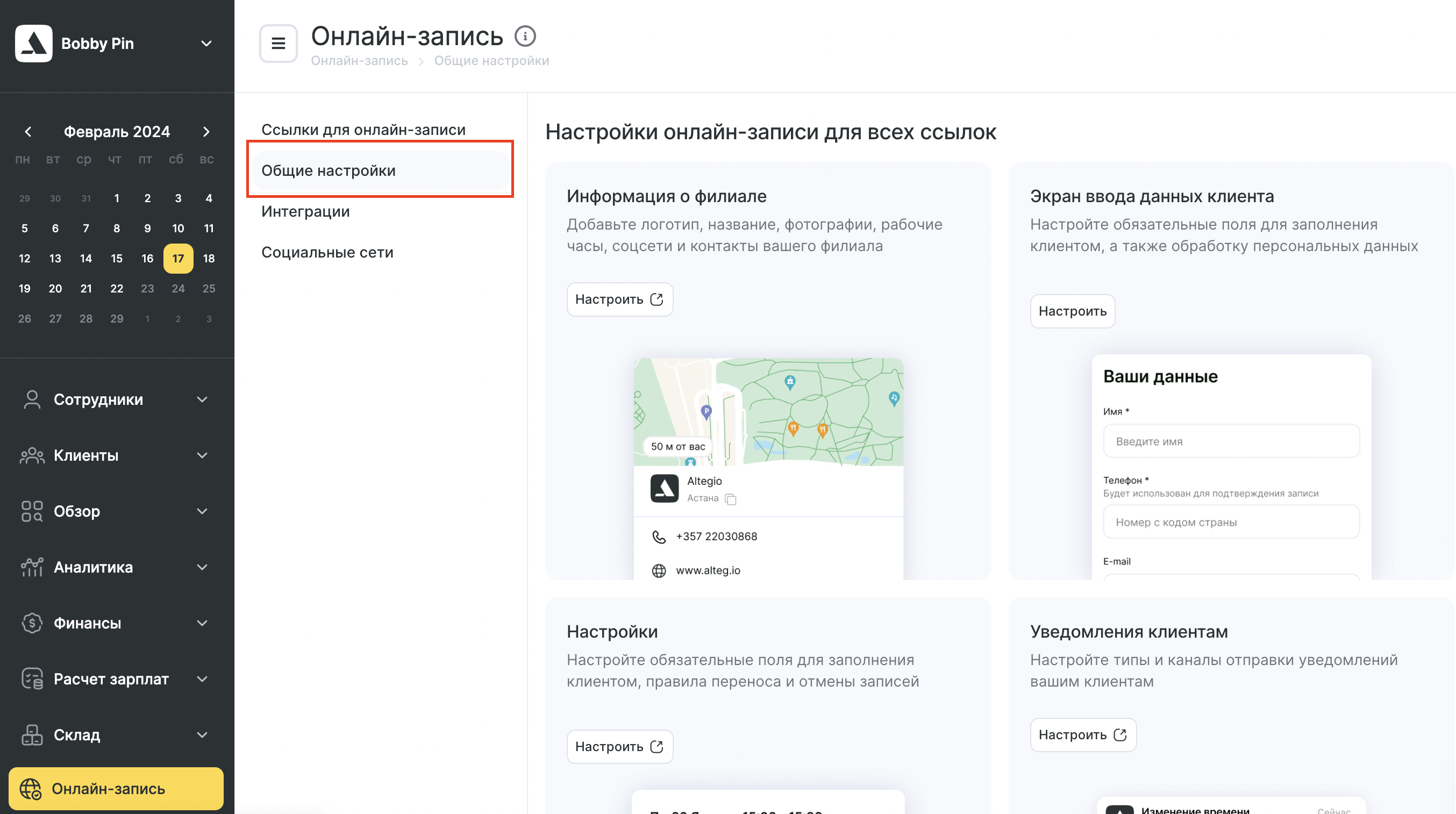Click the Обзор grid-search icon

(32, 511)
